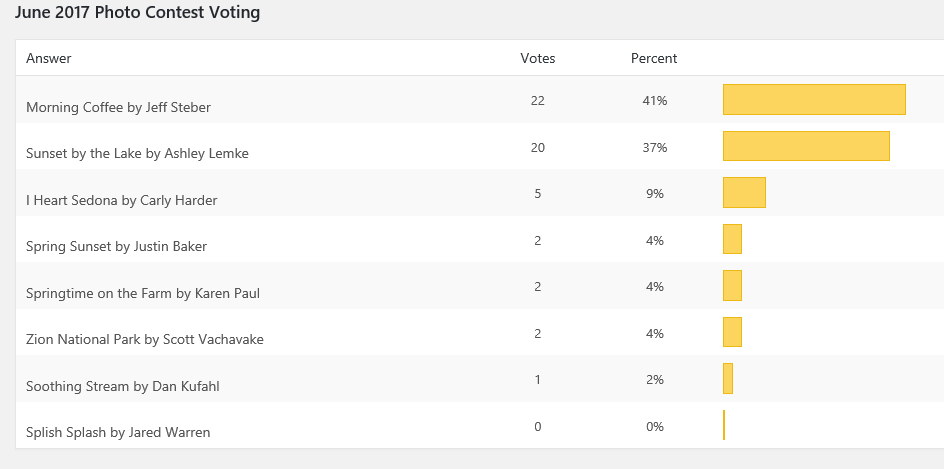The image size is (944, 469).
Task: Click the Votes column header
Action: pyautogui.click(x=538, y=59)
